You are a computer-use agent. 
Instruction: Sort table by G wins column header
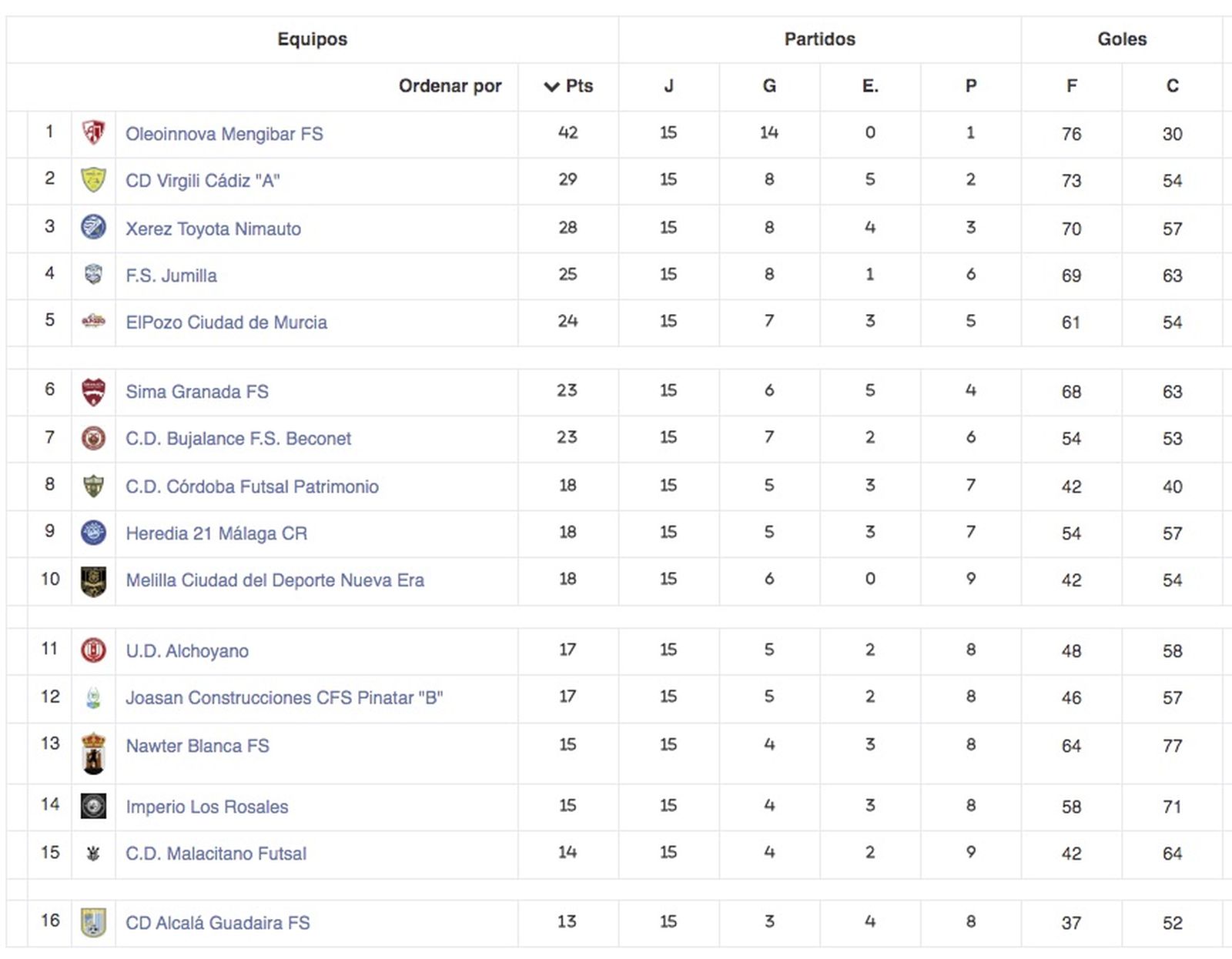click(x=768, y=86)
